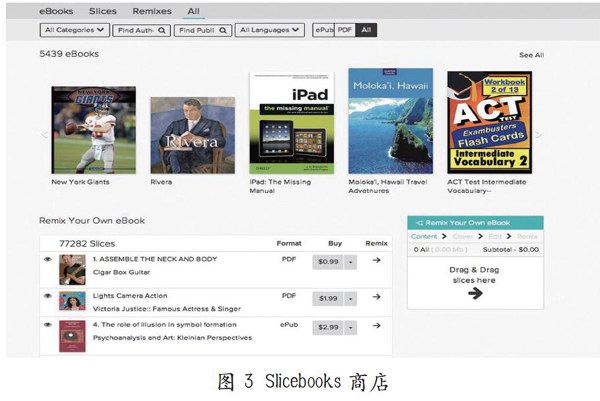
Task: Click '4. The role of illusion in symbol formation'
Action: coord(165,325)
